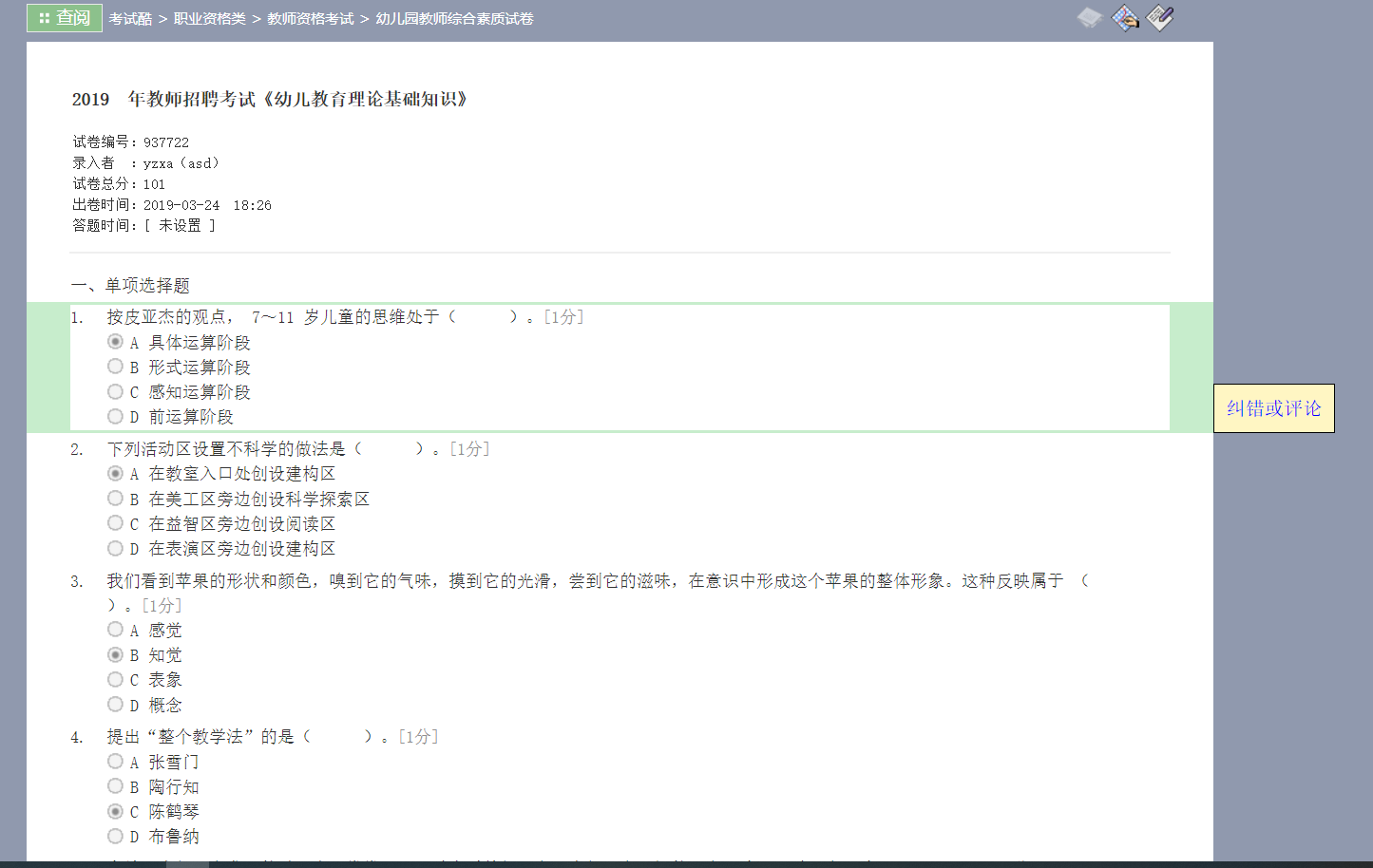Click the paper with pencil icon

(x=1160, y=18)
